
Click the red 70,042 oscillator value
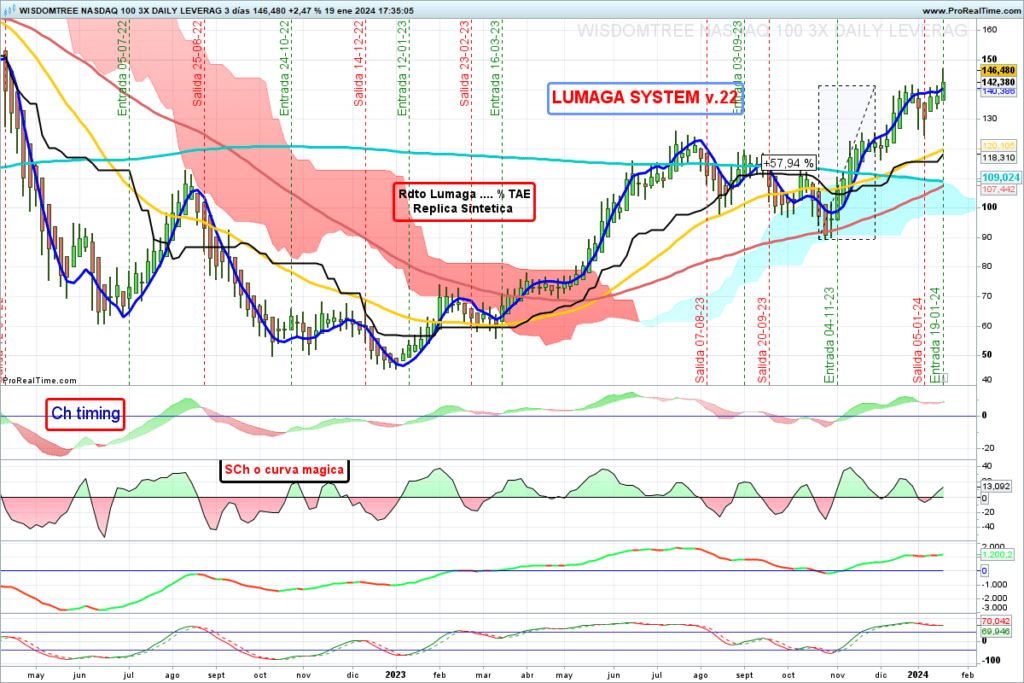point(996,622)
